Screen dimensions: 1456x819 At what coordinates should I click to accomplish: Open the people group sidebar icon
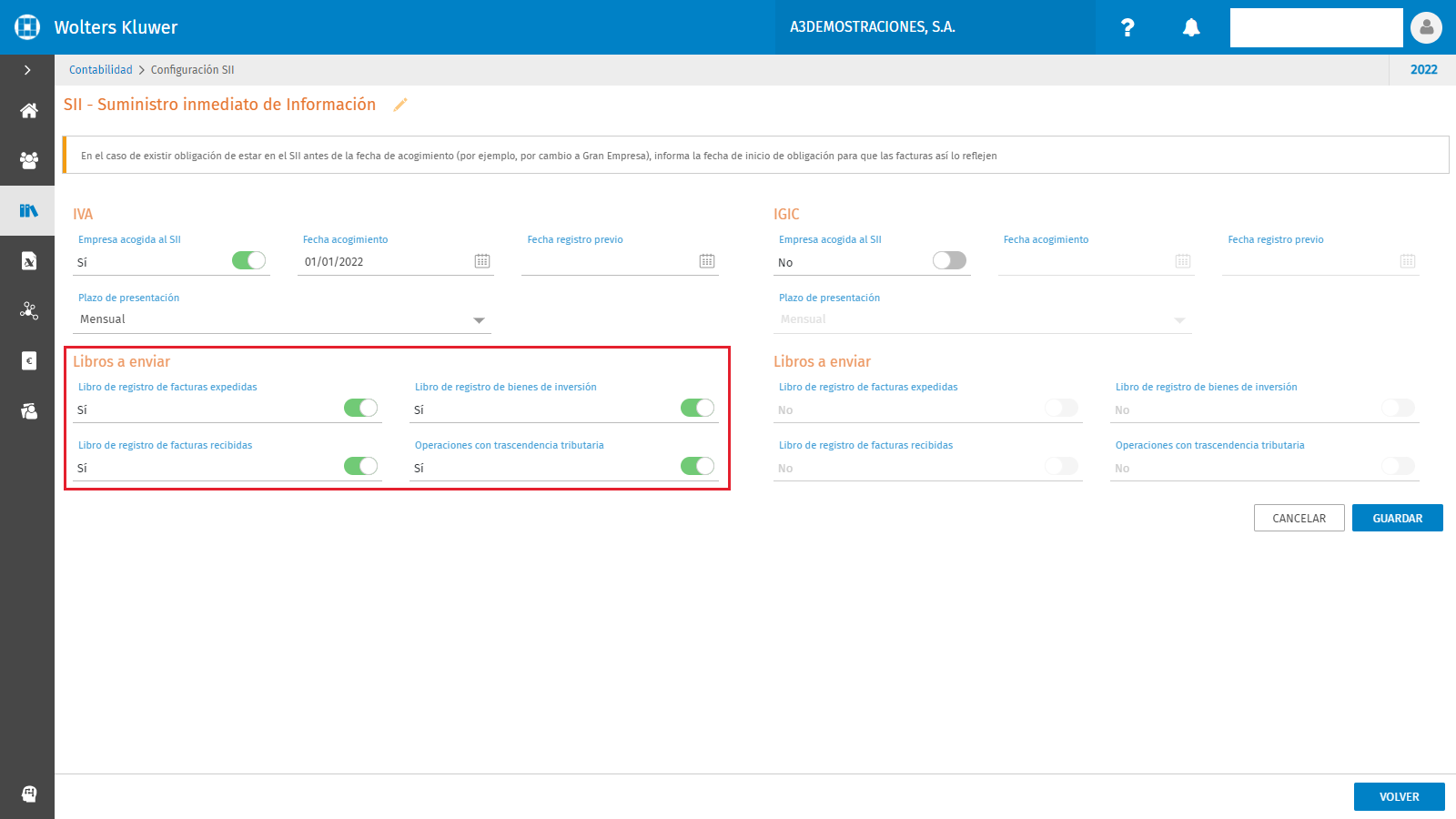29,161
